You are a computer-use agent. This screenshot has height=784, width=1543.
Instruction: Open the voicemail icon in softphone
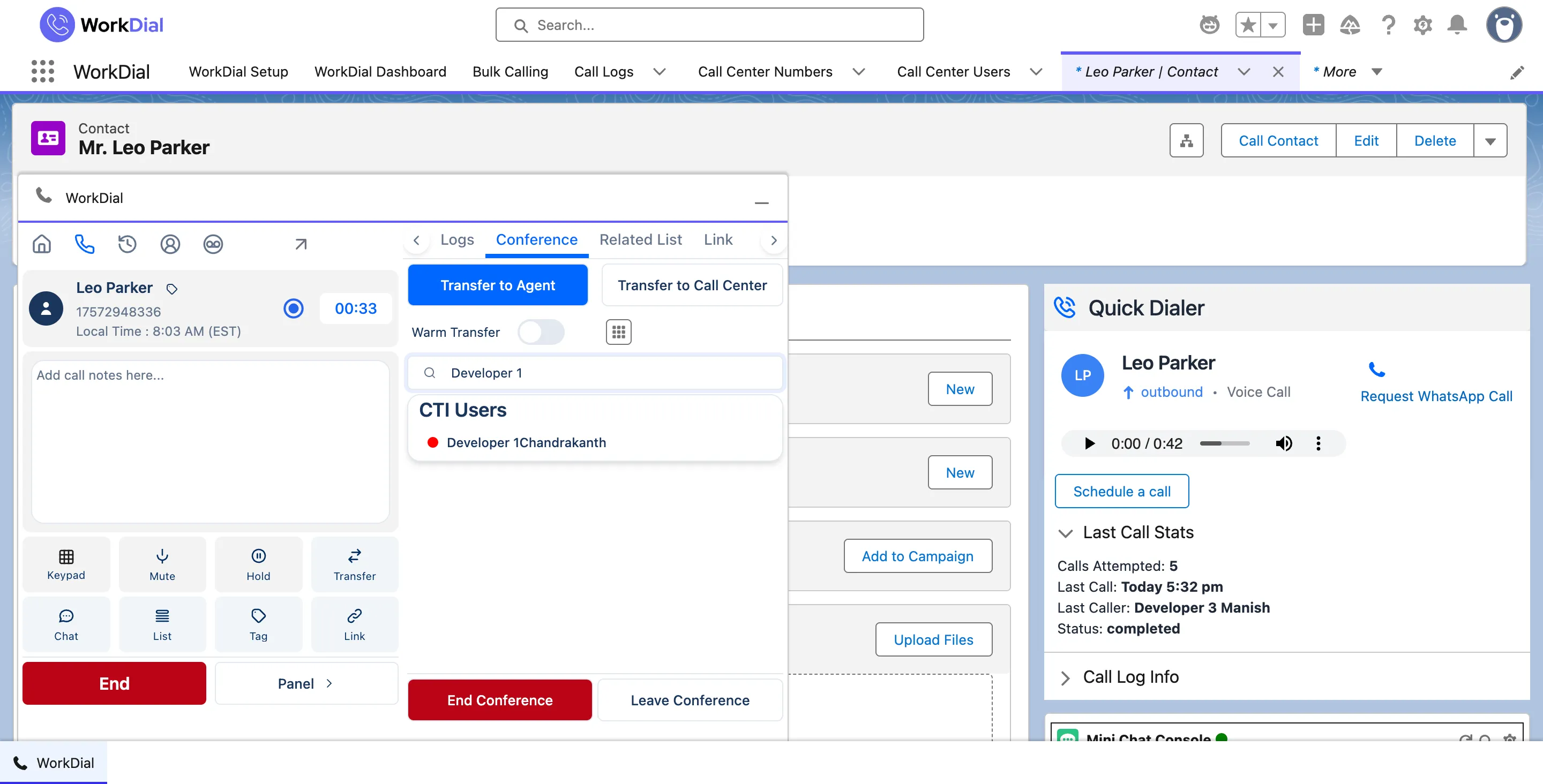tap(213, 244)
